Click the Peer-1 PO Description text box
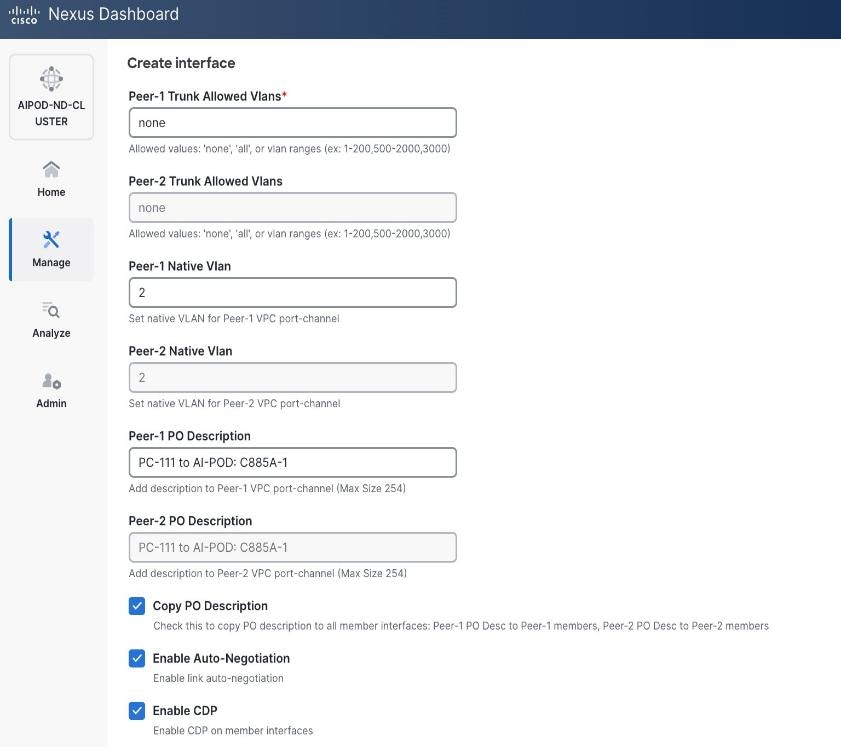Viewport: 841px width, 747px height. 291,462
